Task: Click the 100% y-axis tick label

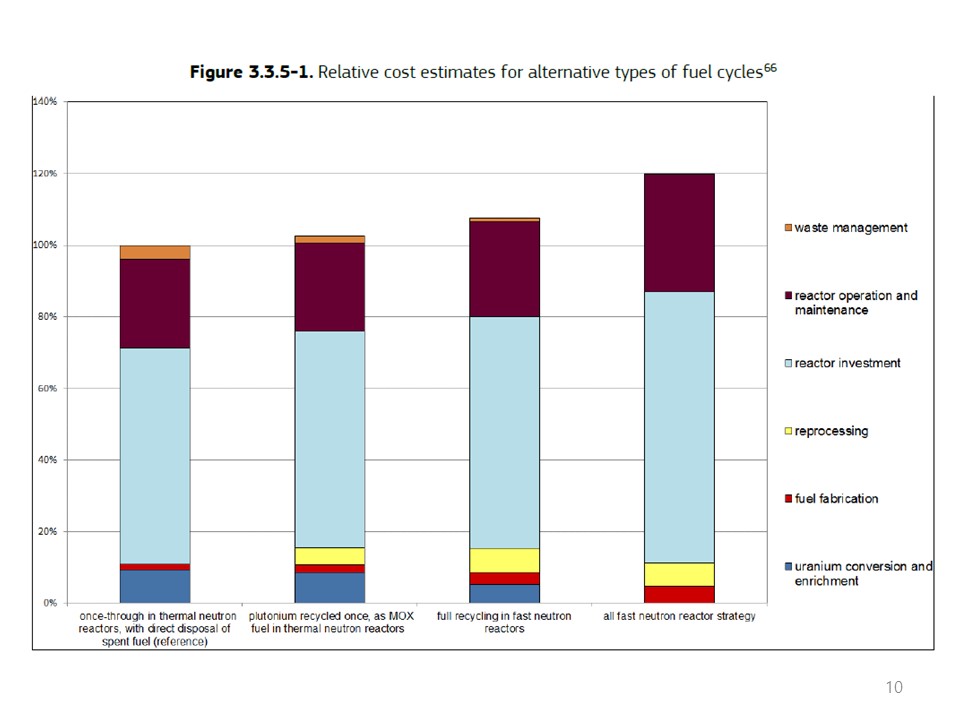Action: coord(46,245)
